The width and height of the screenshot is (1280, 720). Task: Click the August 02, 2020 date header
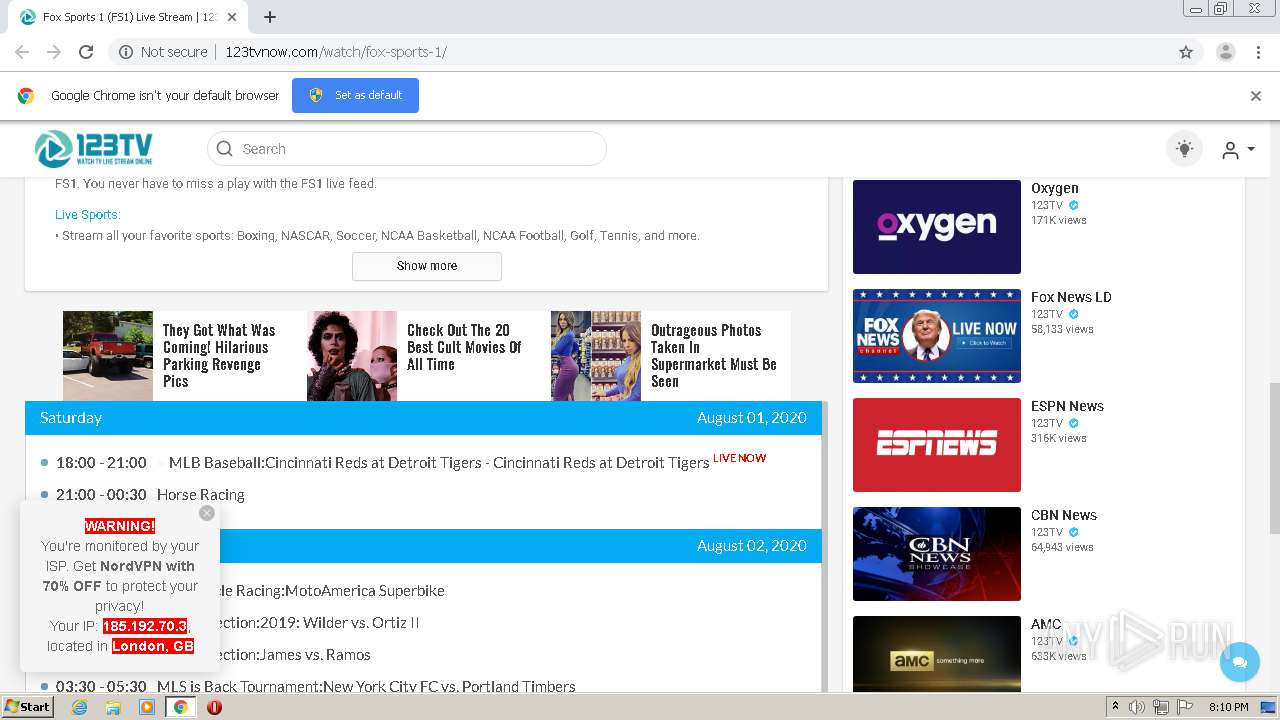pyautogui.click(x=751, y=546)
